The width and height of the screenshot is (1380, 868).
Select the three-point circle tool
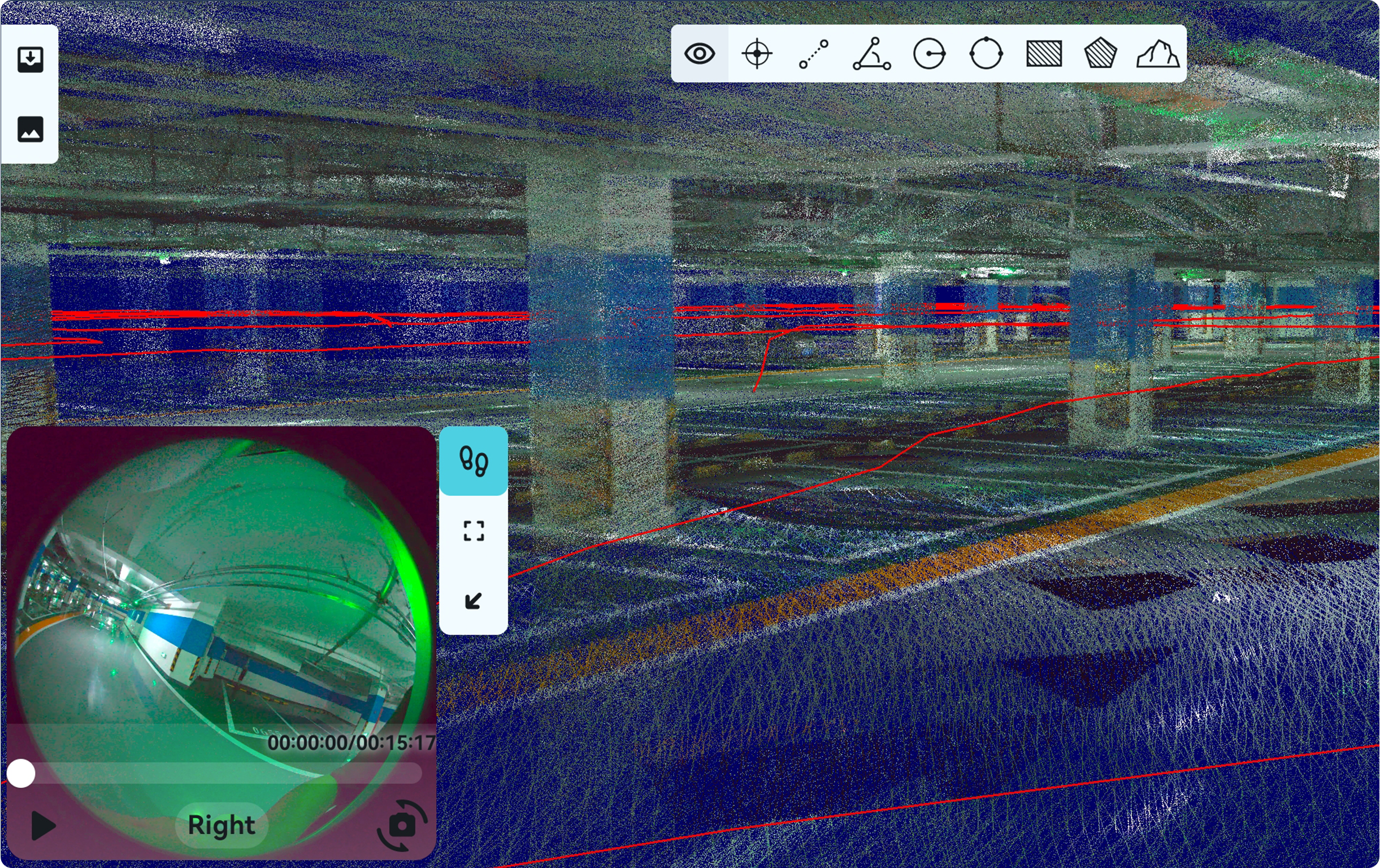986,54
